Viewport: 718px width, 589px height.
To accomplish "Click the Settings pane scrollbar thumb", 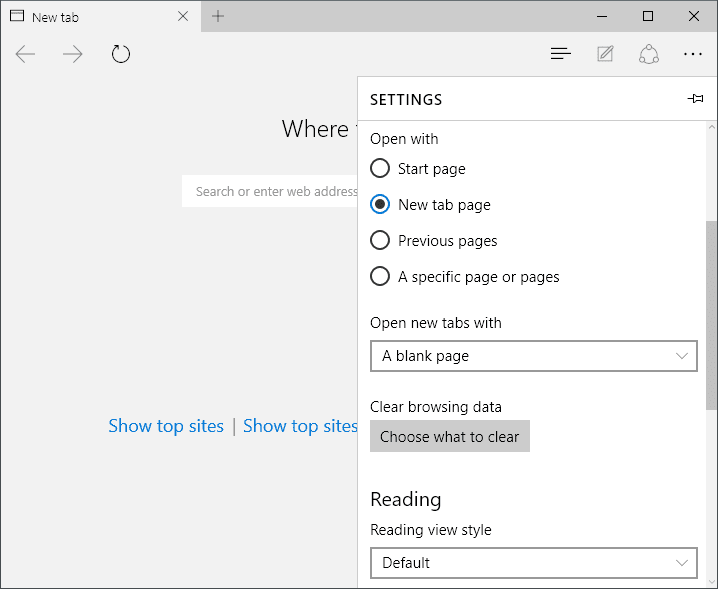I will (x=712, y=315).
